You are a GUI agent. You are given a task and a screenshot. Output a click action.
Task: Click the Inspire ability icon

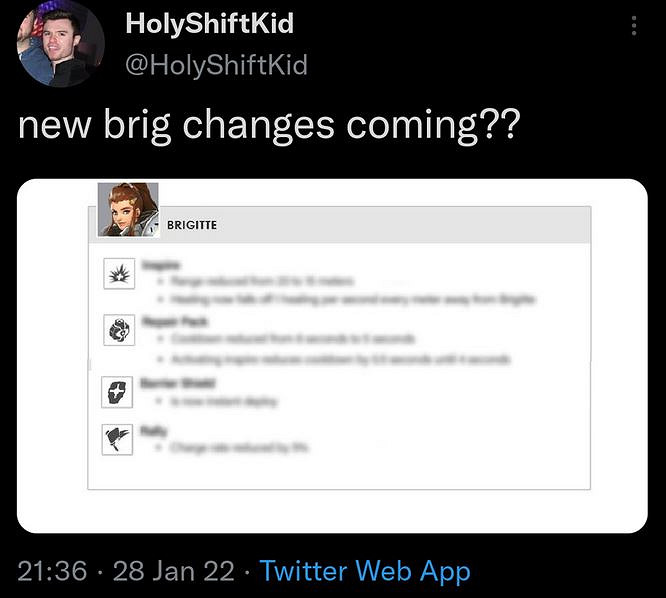tap(118, 273)
